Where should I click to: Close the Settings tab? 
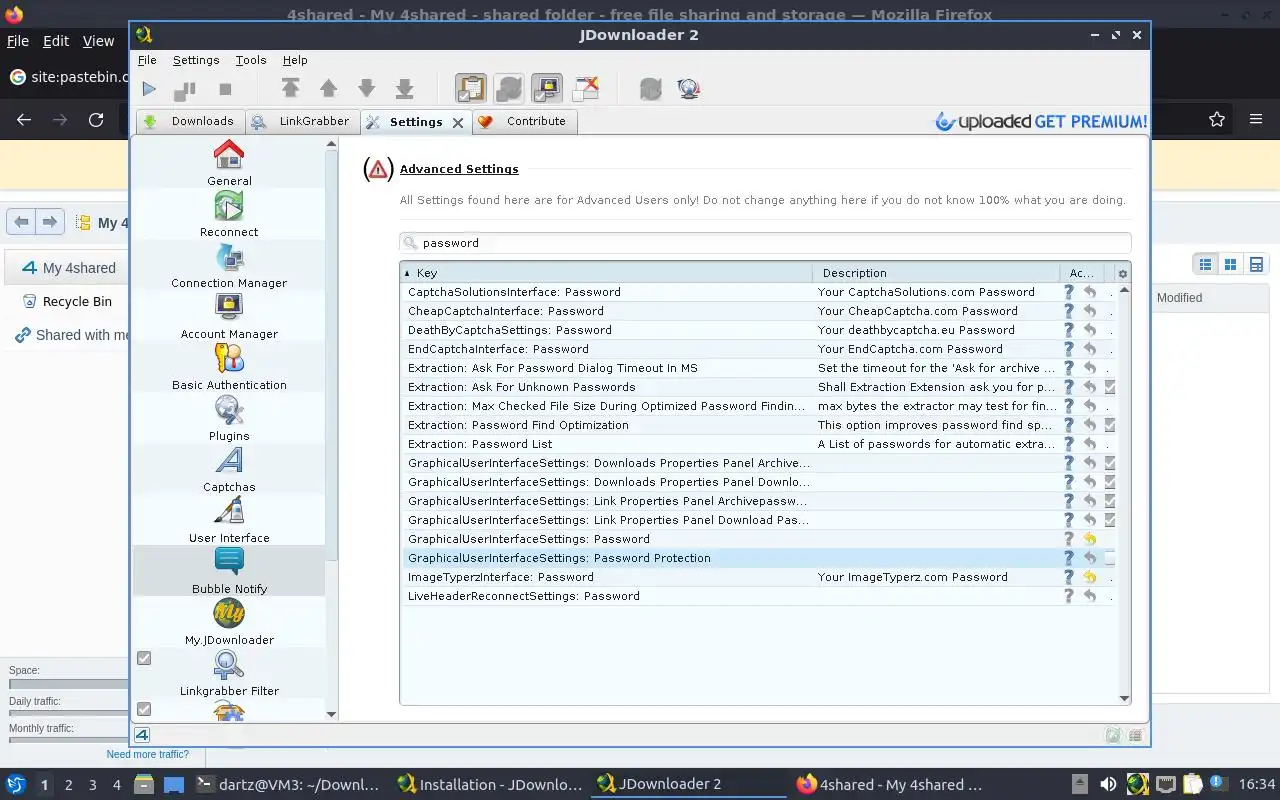coord(458,122)
